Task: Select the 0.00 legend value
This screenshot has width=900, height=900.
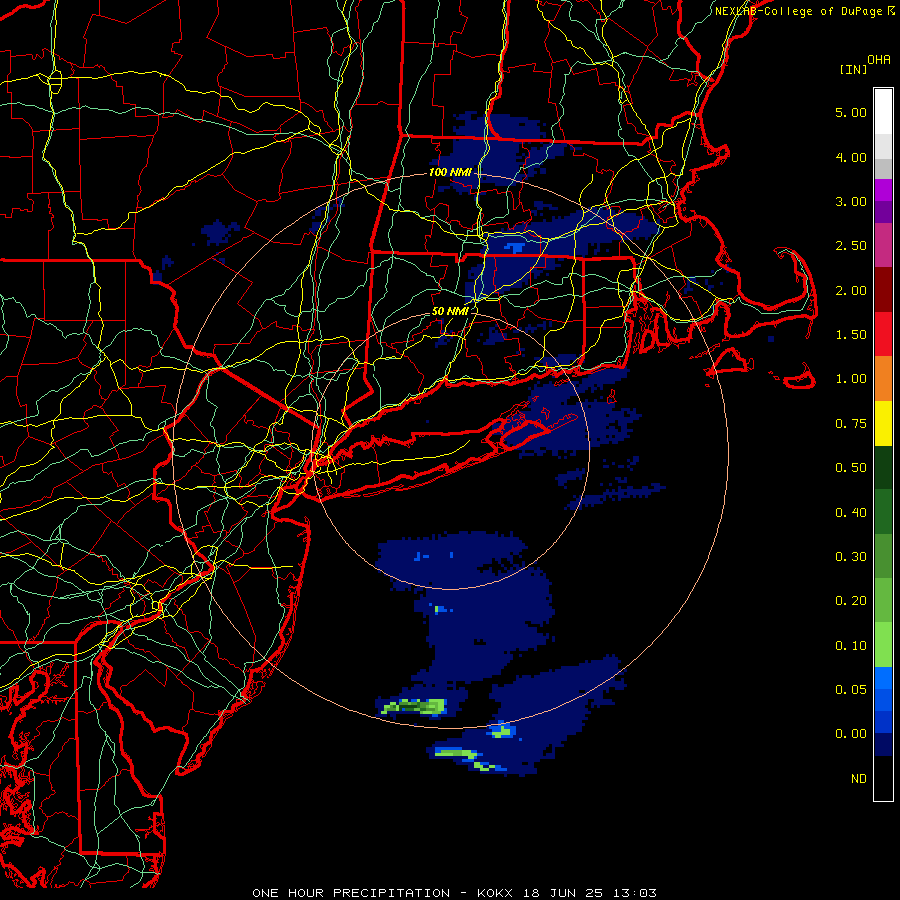Action: pos(851,734)
